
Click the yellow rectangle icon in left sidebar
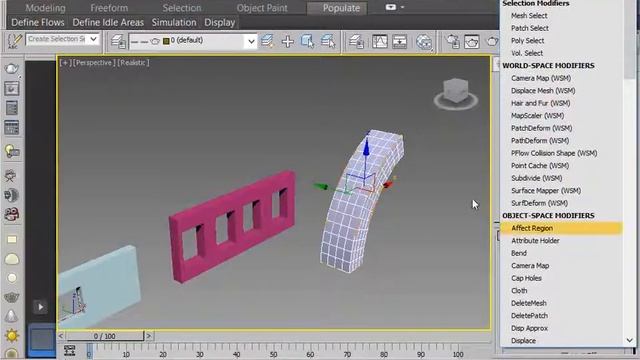pyautogui.click(x=12, y=240)
